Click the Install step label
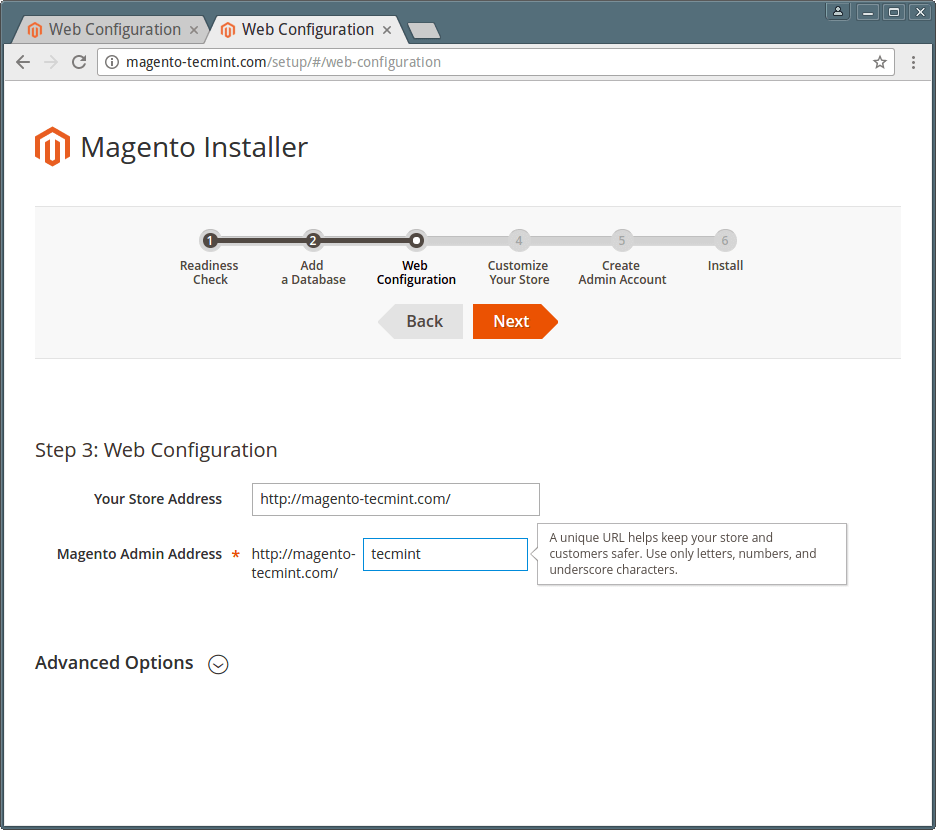Viewport: 936px width, 830px height. (725, 266)
